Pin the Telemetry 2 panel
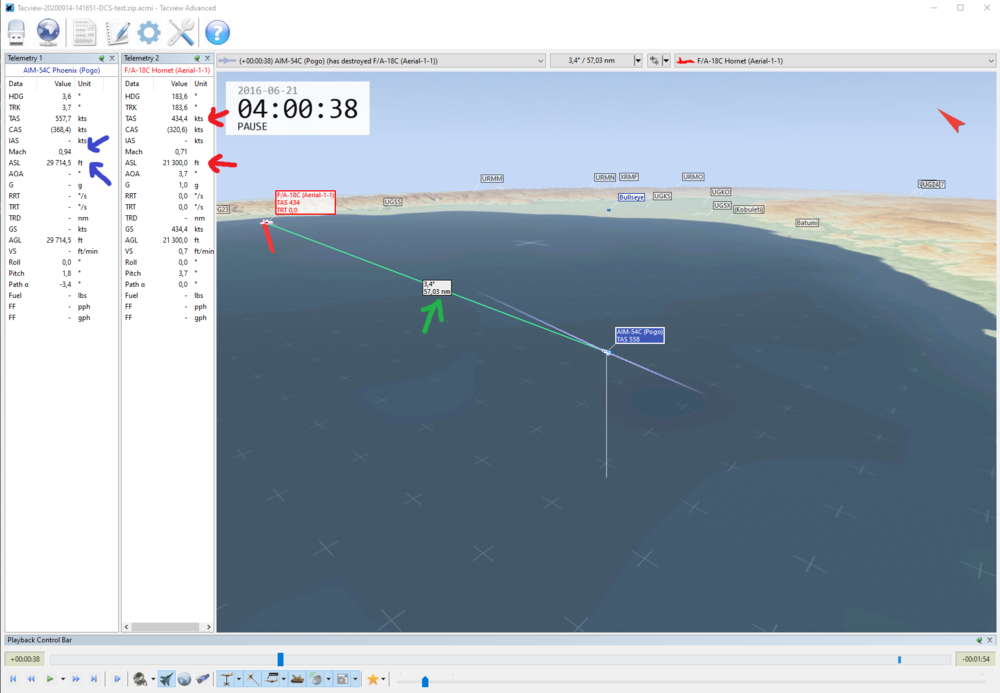This screenshot has height=693, width=1000. click(x=196, y=58)
